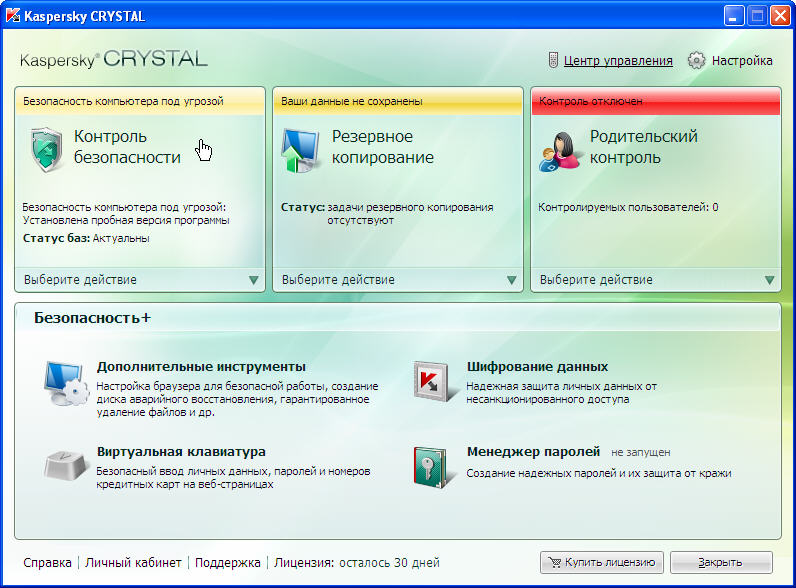Open Контроль безопасности heading

click(x=127, y=147)
